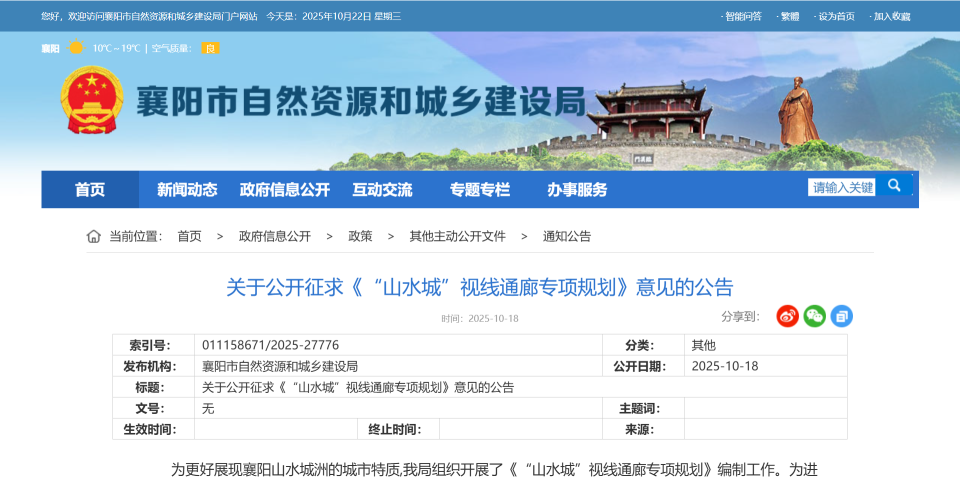Switch to traditional Chinese with 繁體
The height and width of the screenshot is (480, 960).
click(789, 17)
